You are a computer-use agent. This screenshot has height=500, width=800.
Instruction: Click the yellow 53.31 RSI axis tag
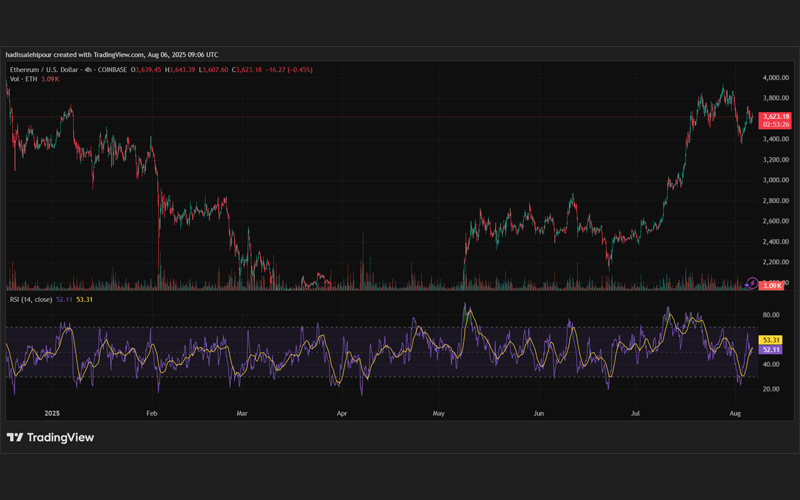pos(770,340)
